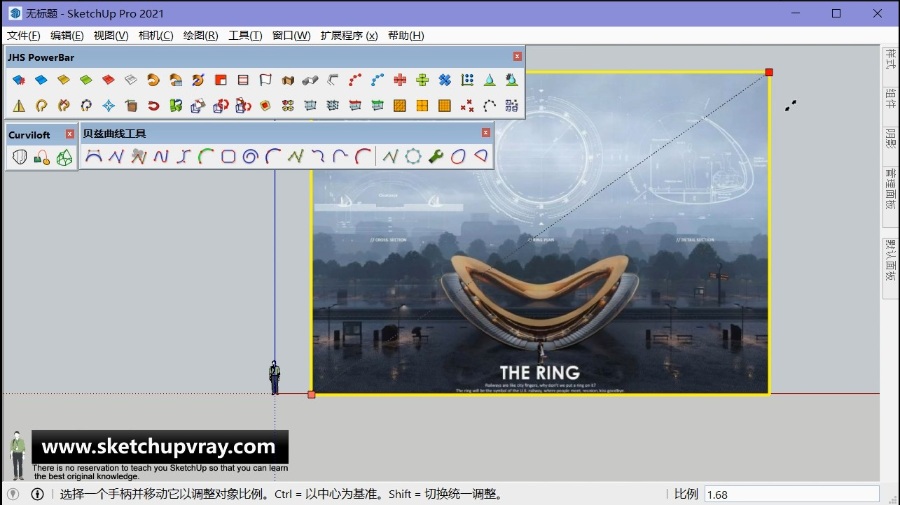Image resolution: width=900 pixels, height=505 pixels.
Task: Open the 帮助(H) menu
Action: coord(406,36)
